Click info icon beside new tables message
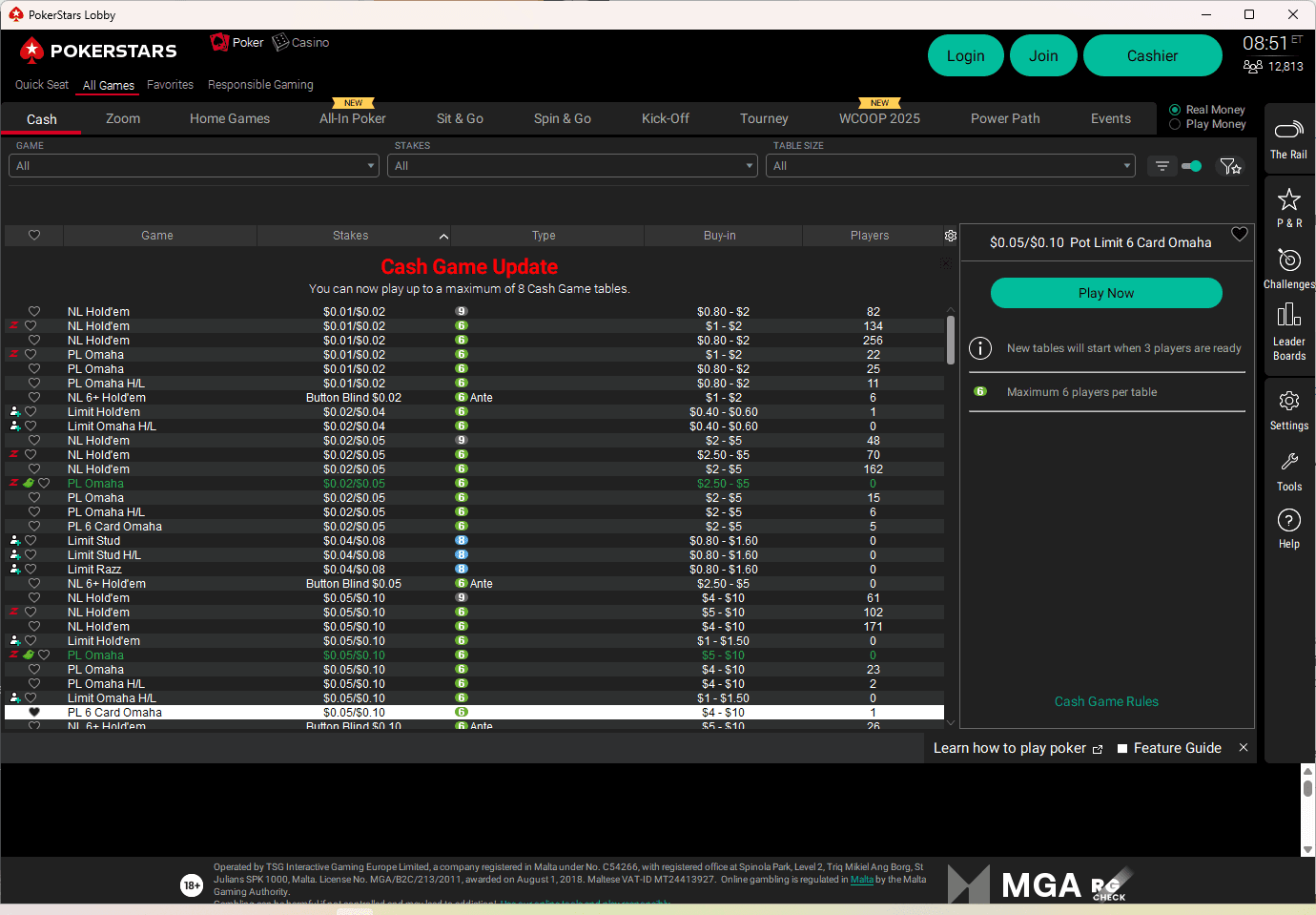Image resolution: width=1316 pixels, height=915 pixels. pyautogui.click(x=980, y=348)
